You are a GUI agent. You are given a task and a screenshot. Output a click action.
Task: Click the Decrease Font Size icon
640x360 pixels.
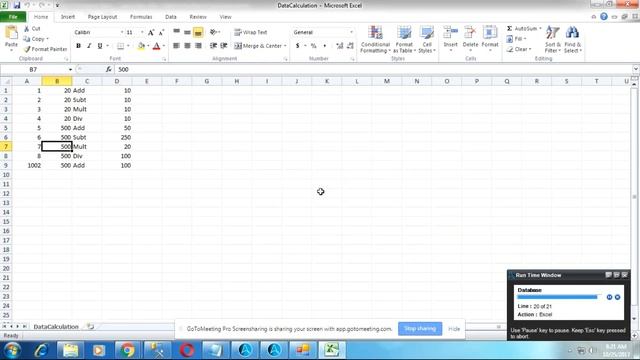tap(161, 32)
